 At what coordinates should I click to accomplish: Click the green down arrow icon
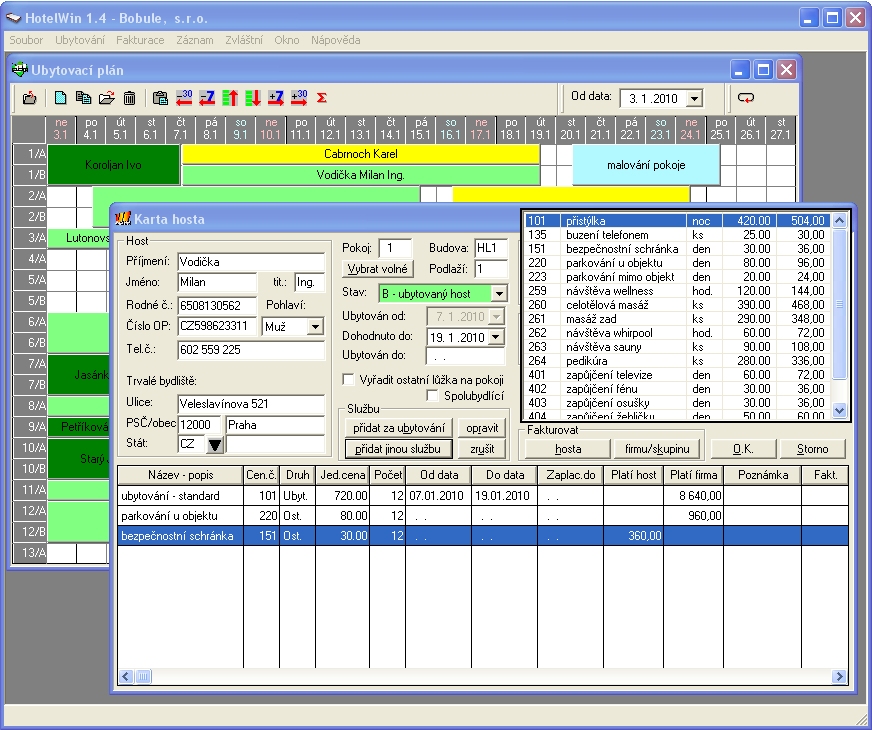(253, 98)
